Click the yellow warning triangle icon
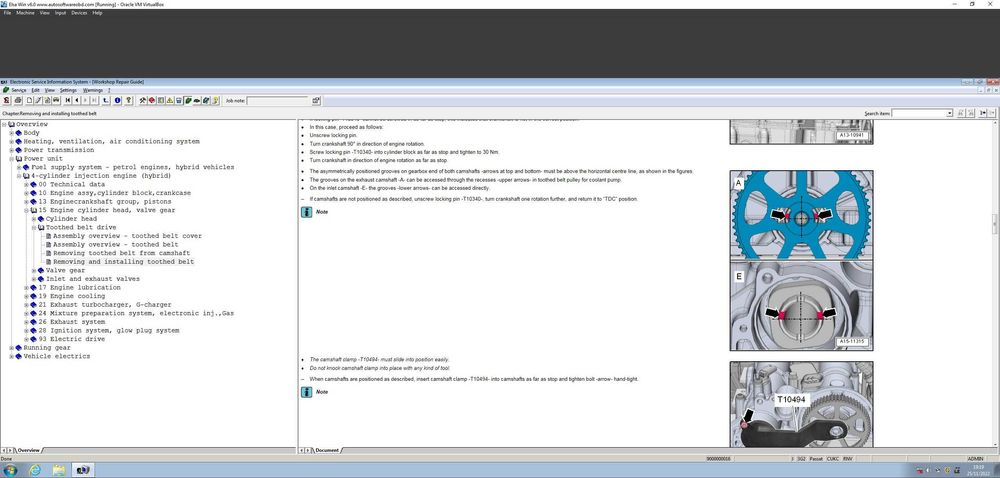1000x478 pixels. [x=169, y=101]
